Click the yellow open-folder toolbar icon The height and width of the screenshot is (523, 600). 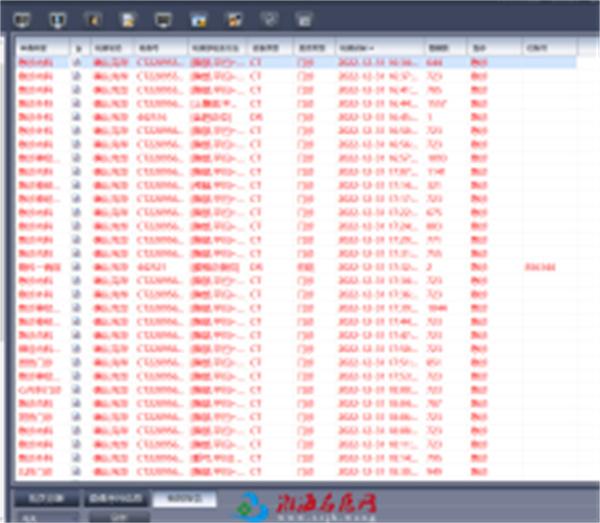point(234,19)
